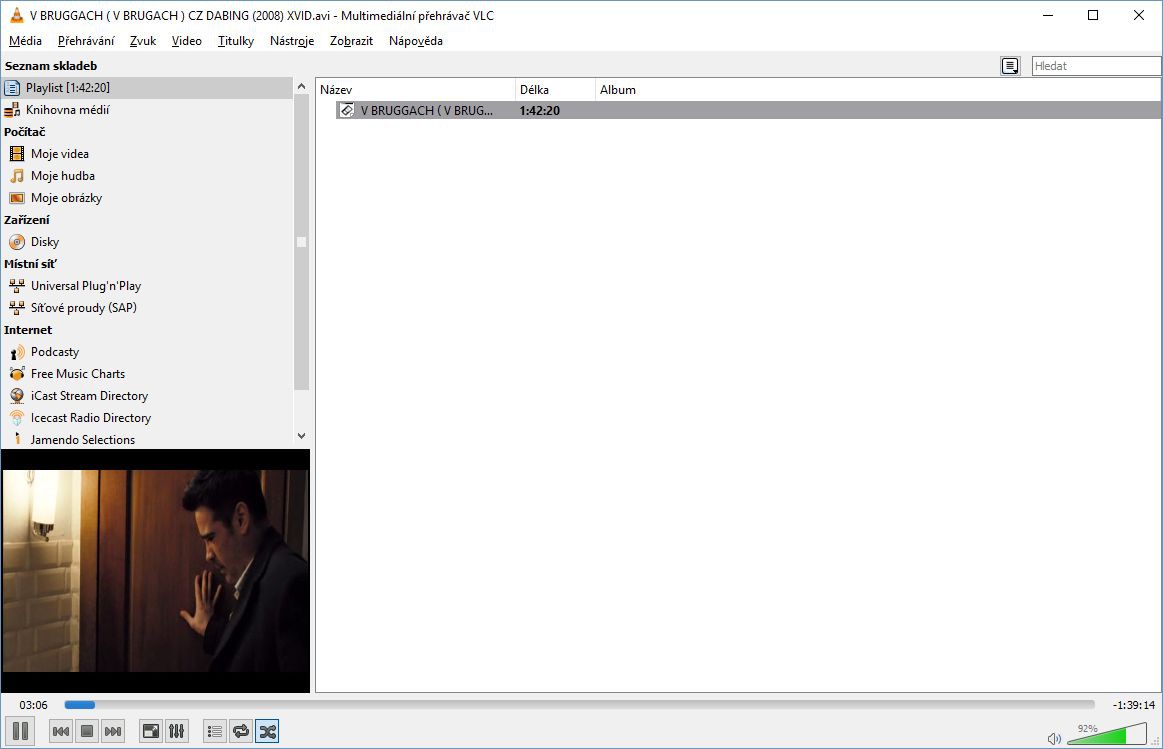Adjust the volume slider at 92%
1163x749 pixels.
(x=1107, y=734)
